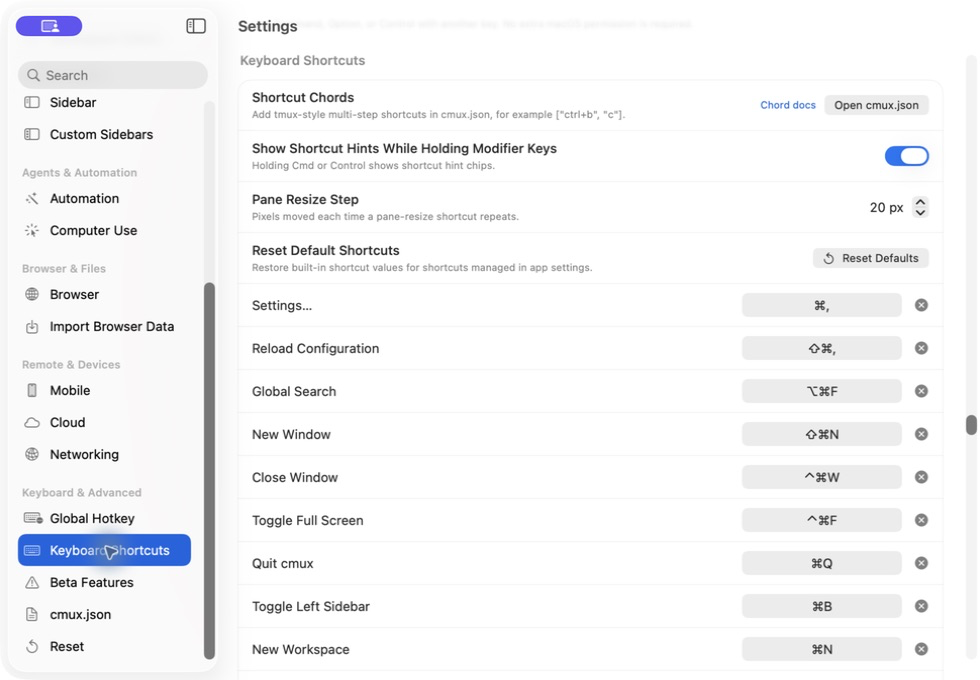Edit the Global Search shortcut field
Screen dimensions: 980x680
pos(821,391)
